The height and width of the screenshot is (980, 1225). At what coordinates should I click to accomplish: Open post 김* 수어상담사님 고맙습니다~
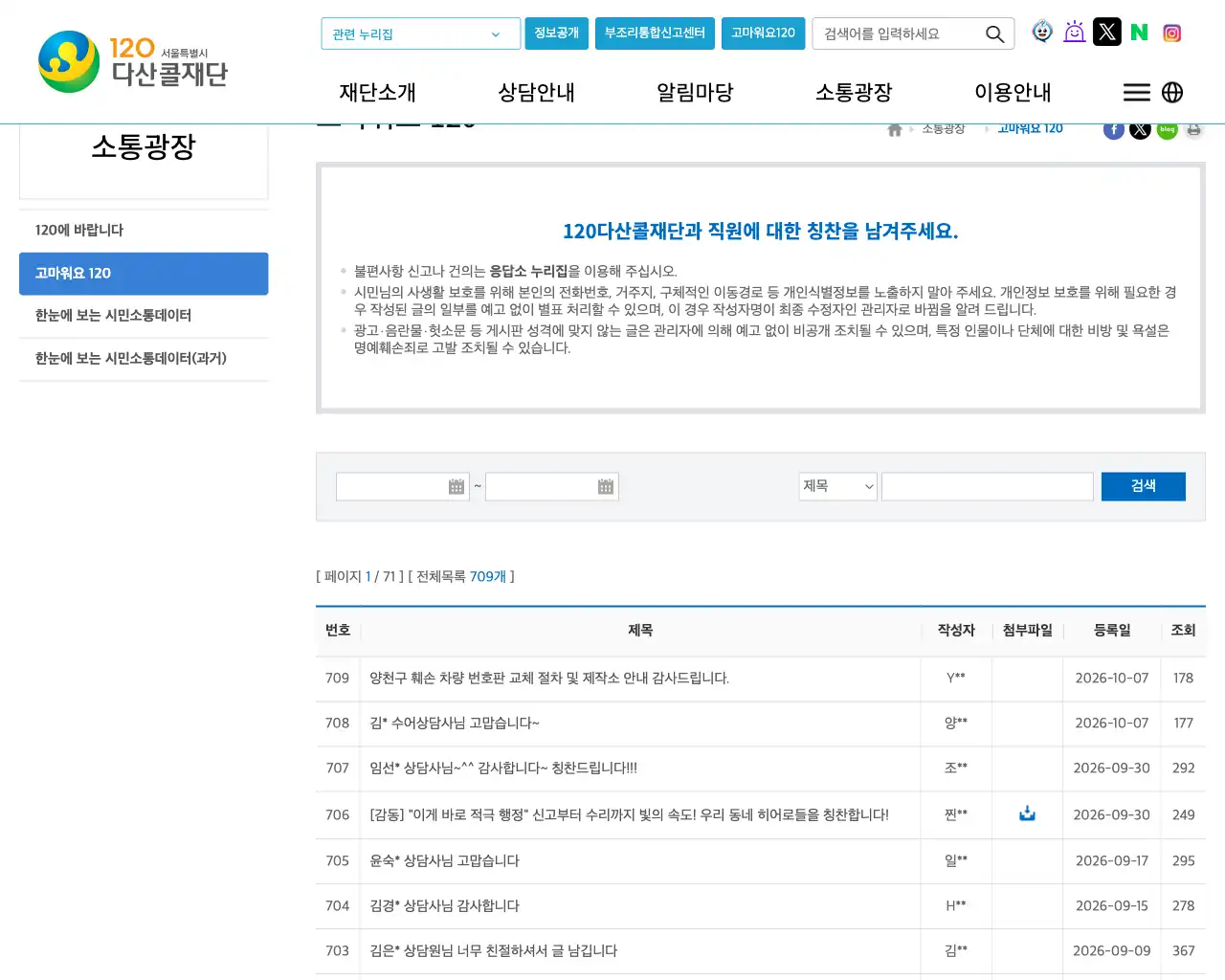pyautogui.click(x=455, y=723)
